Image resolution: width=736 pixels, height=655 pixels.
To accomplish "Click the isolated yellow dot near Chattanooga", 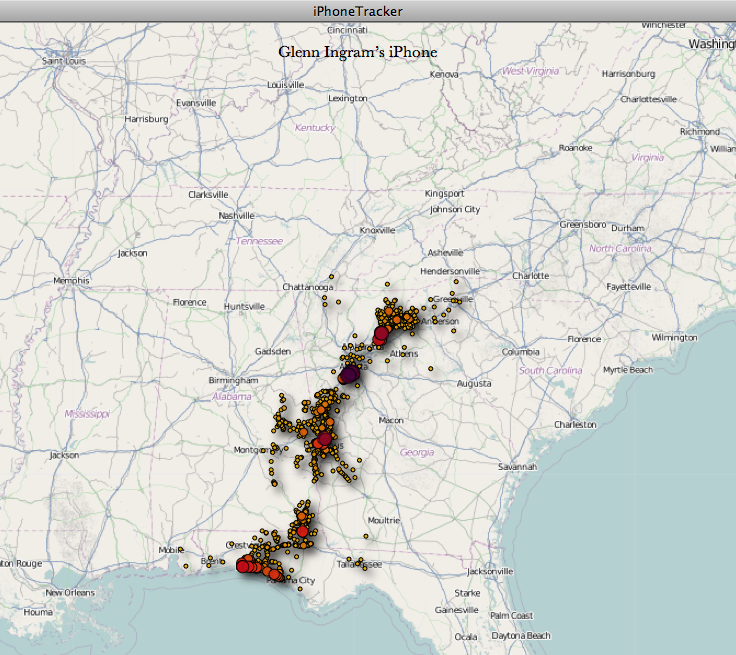I will pos(329,276).
